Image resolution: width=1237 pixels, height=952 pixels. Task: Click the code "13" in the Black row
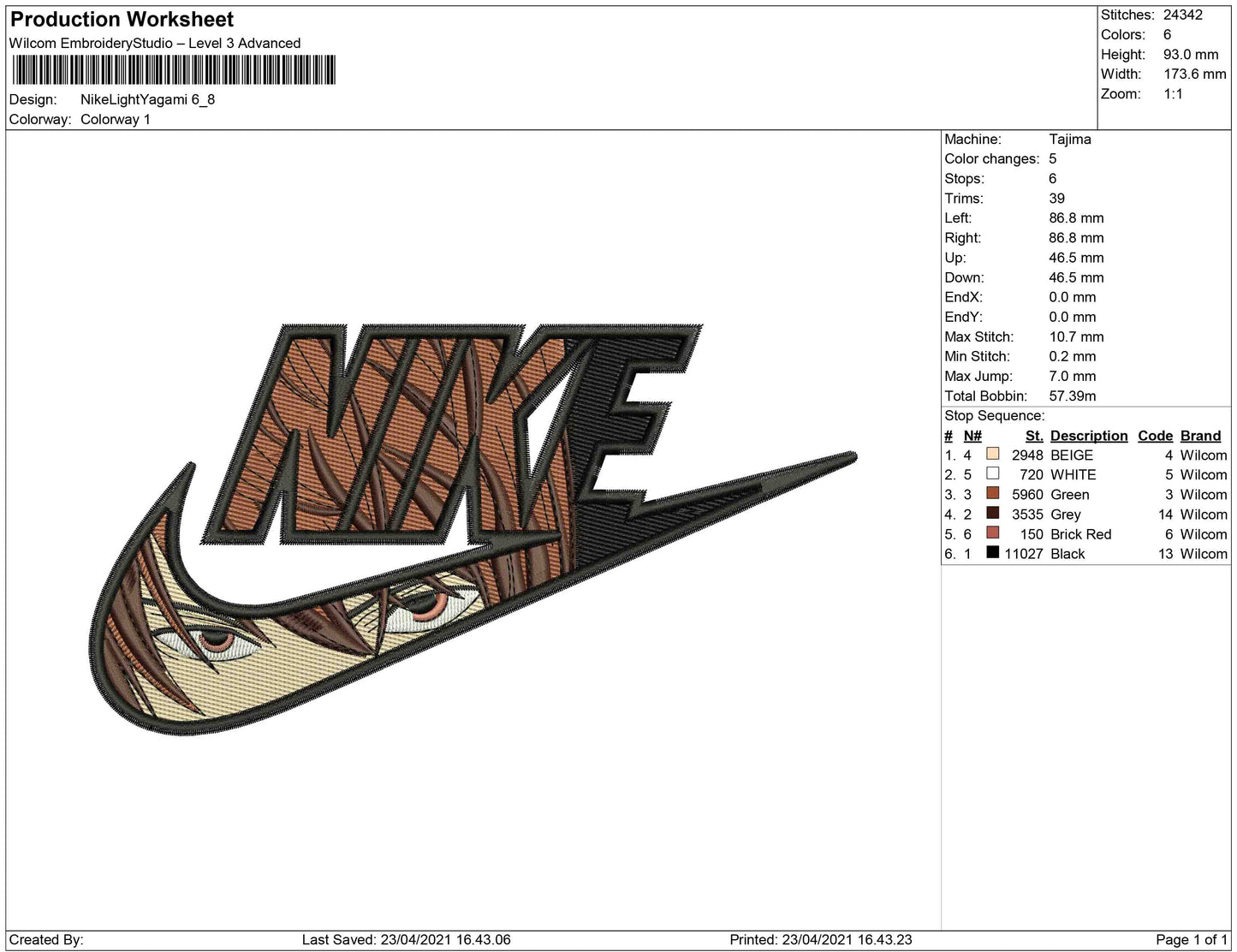point(1165,553)
